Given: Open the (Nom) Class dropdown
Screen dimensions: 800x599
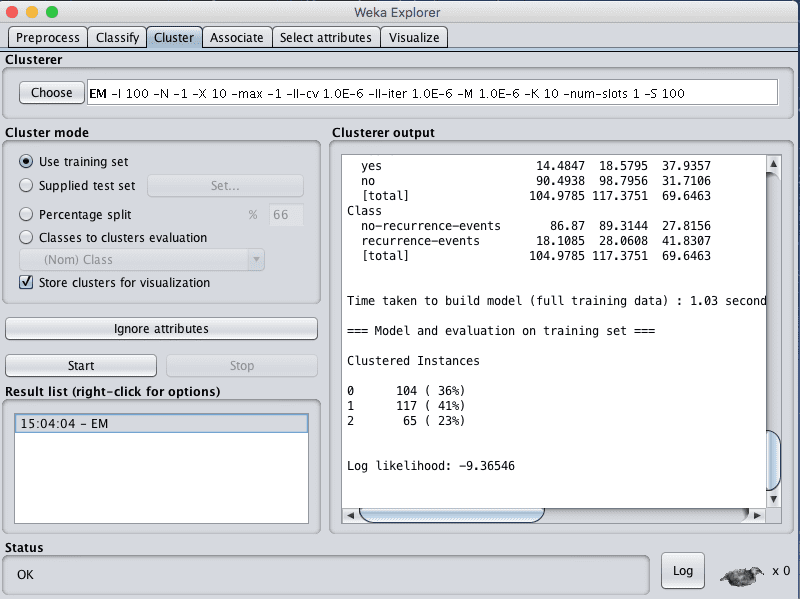Looking at the screenshot, I should point(142,260).
